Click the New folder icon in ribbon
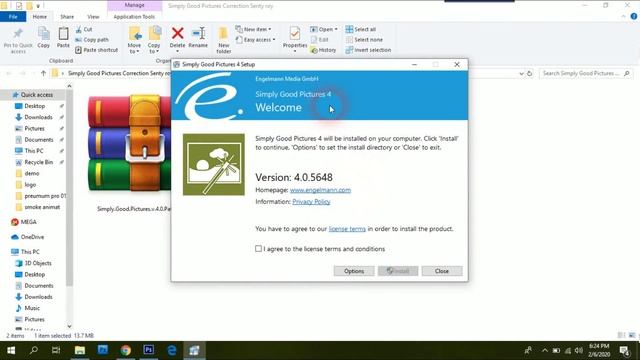Screen dimensions: 640x360 coord(223,33)
